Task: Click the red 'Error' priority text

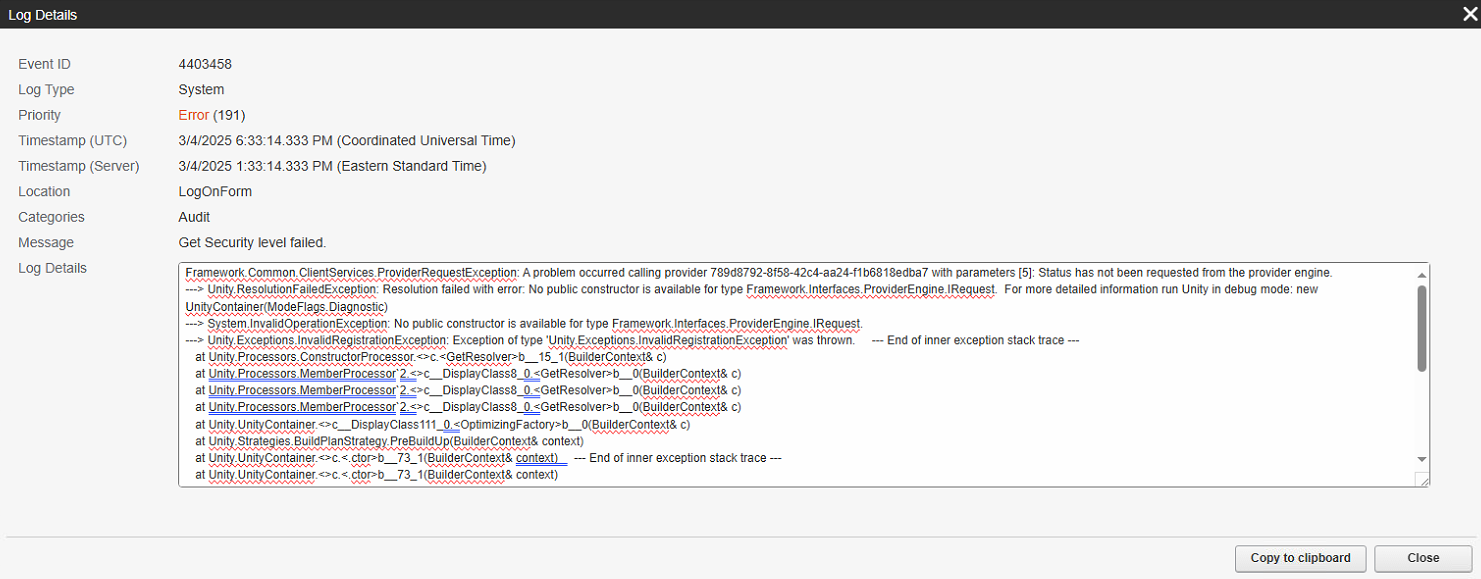Action: [x=194, y=115]
